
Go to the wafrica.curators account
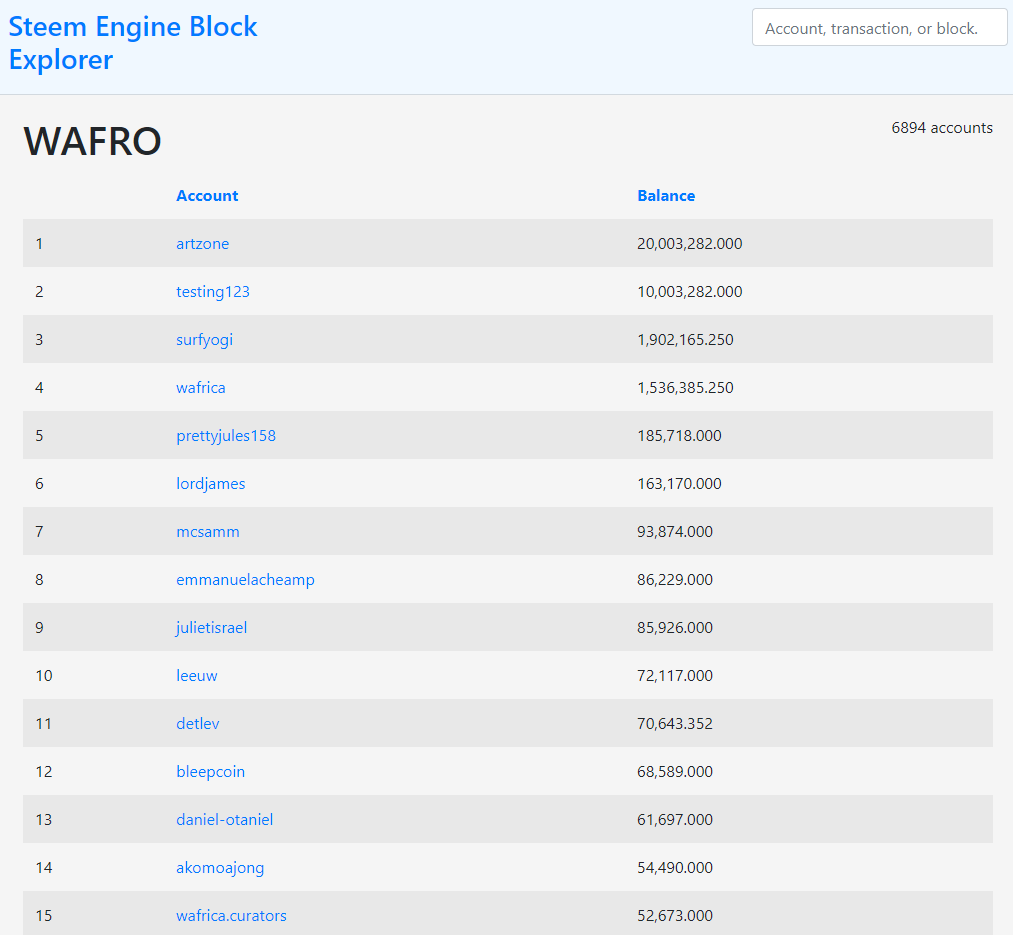pyautogui.click(x=231, y=916)
